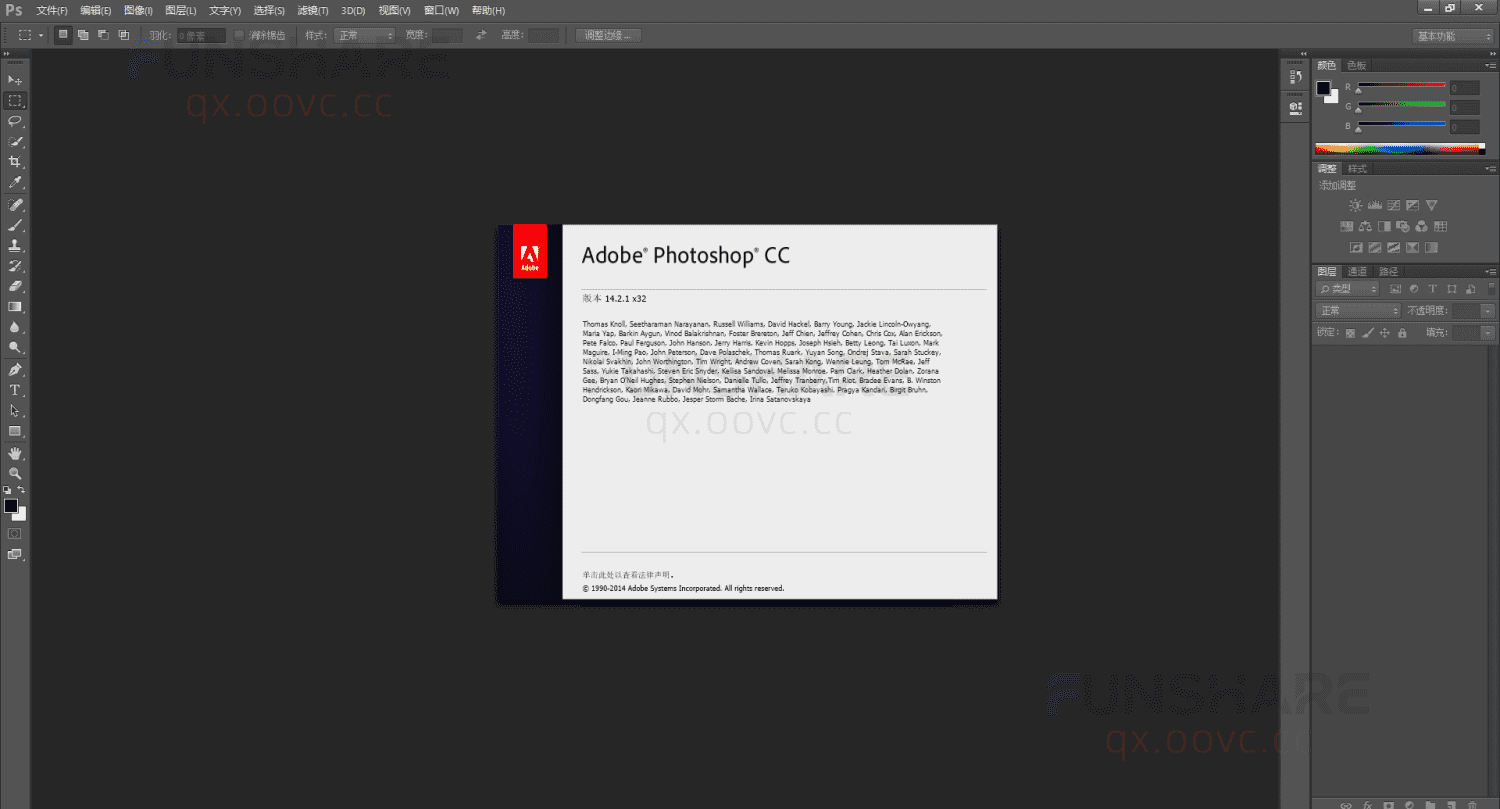Click the color spectrum ramp in Color panel

(1400, 150)
